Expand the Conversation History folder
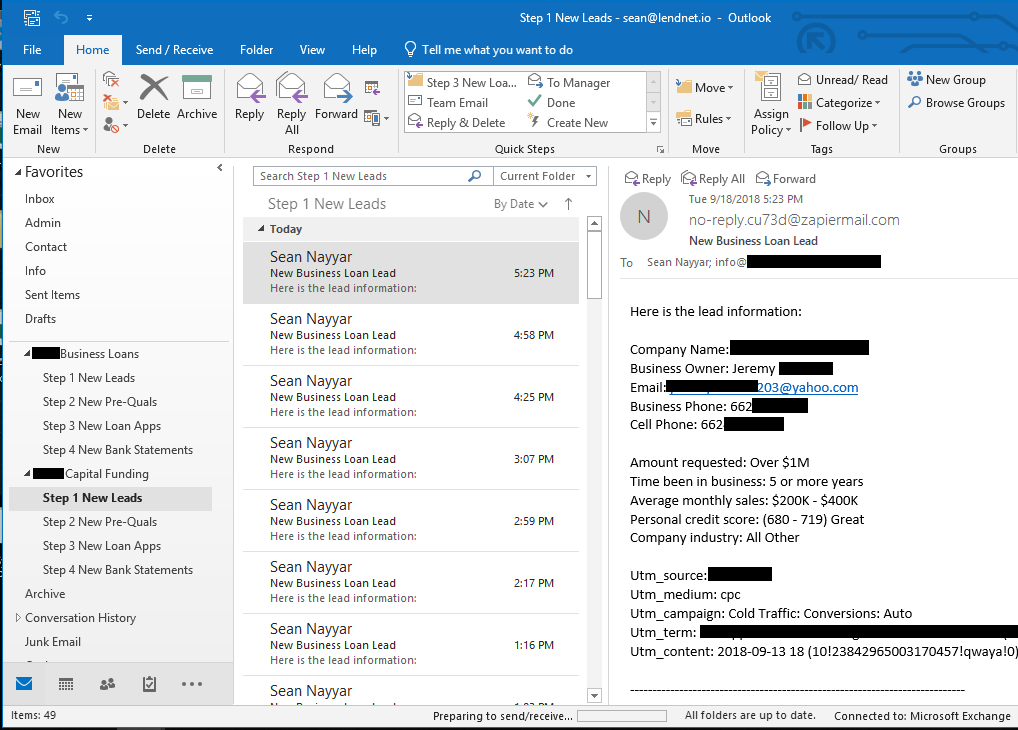Image resolution: width=1018 pixels, height=730 pixels. pyautogui.click(x=18, y=618)
